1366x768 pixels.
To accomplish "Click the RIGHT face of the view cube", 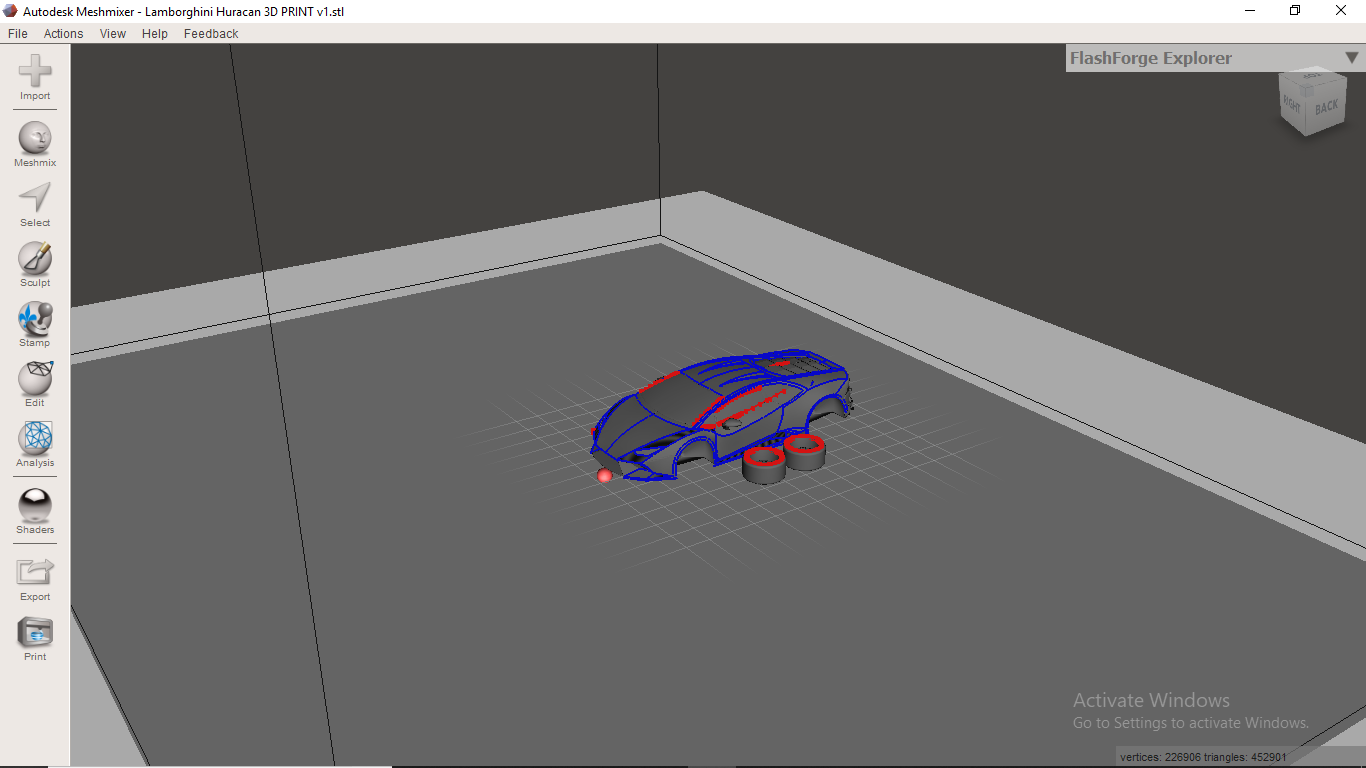I will pos(1291,103).
